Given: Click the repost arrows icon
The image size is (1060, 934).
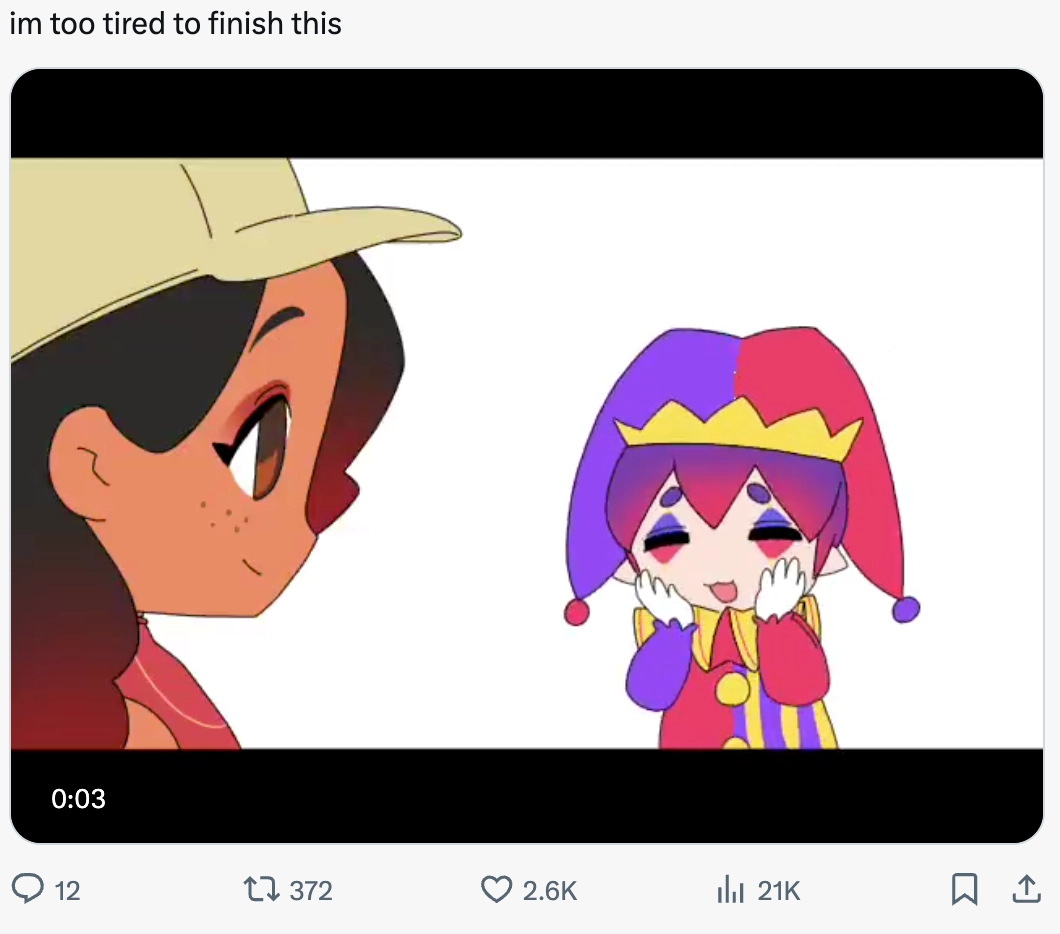Looking at the screenshot, I should (262, 889).
